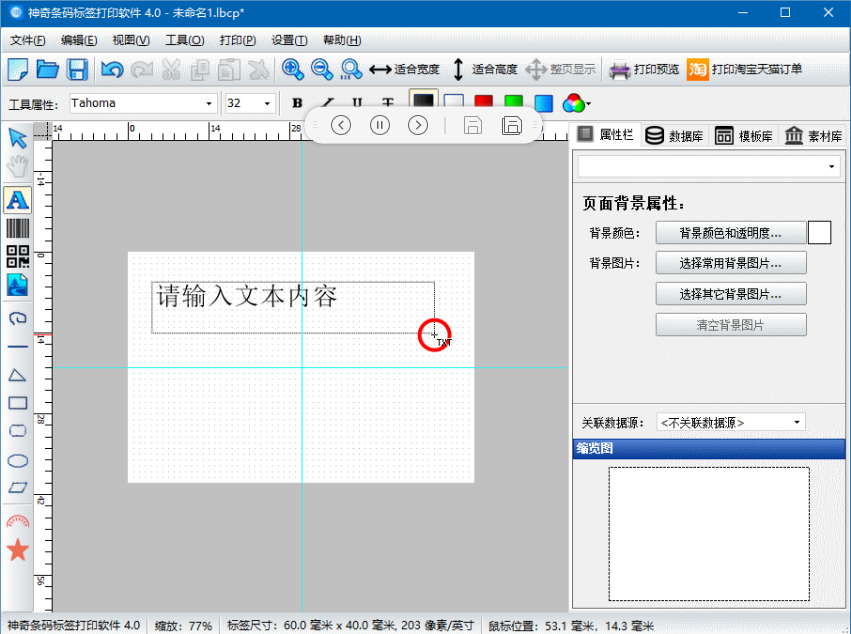Select the QR code tool
The height and width of the screenshot is (634, 851).
click(17, 256)
